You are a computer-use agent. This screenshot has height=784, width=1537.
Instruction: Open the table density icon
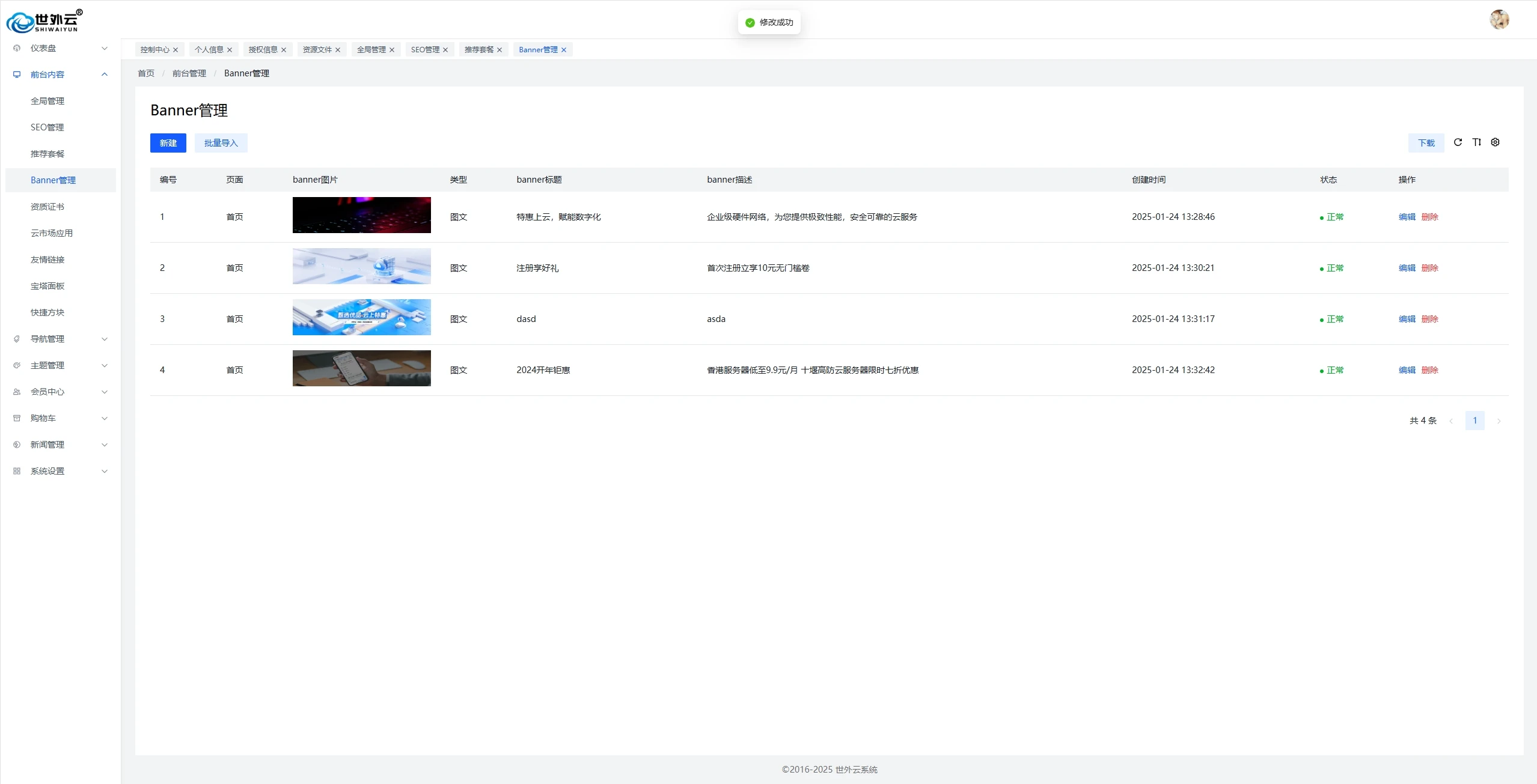(1476, 142)
